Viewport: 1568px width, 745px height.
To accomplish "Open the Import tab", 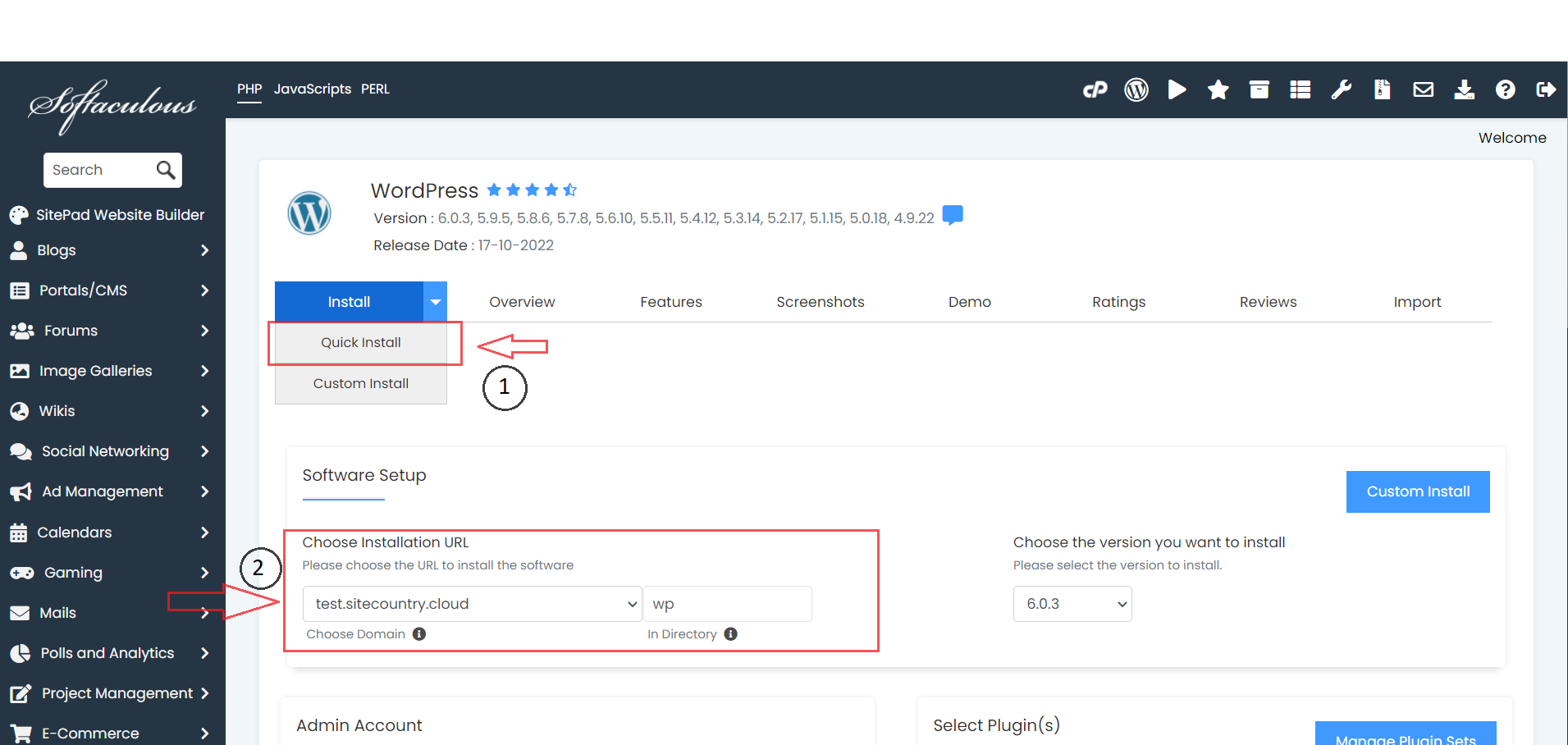I will point(1417,302).
